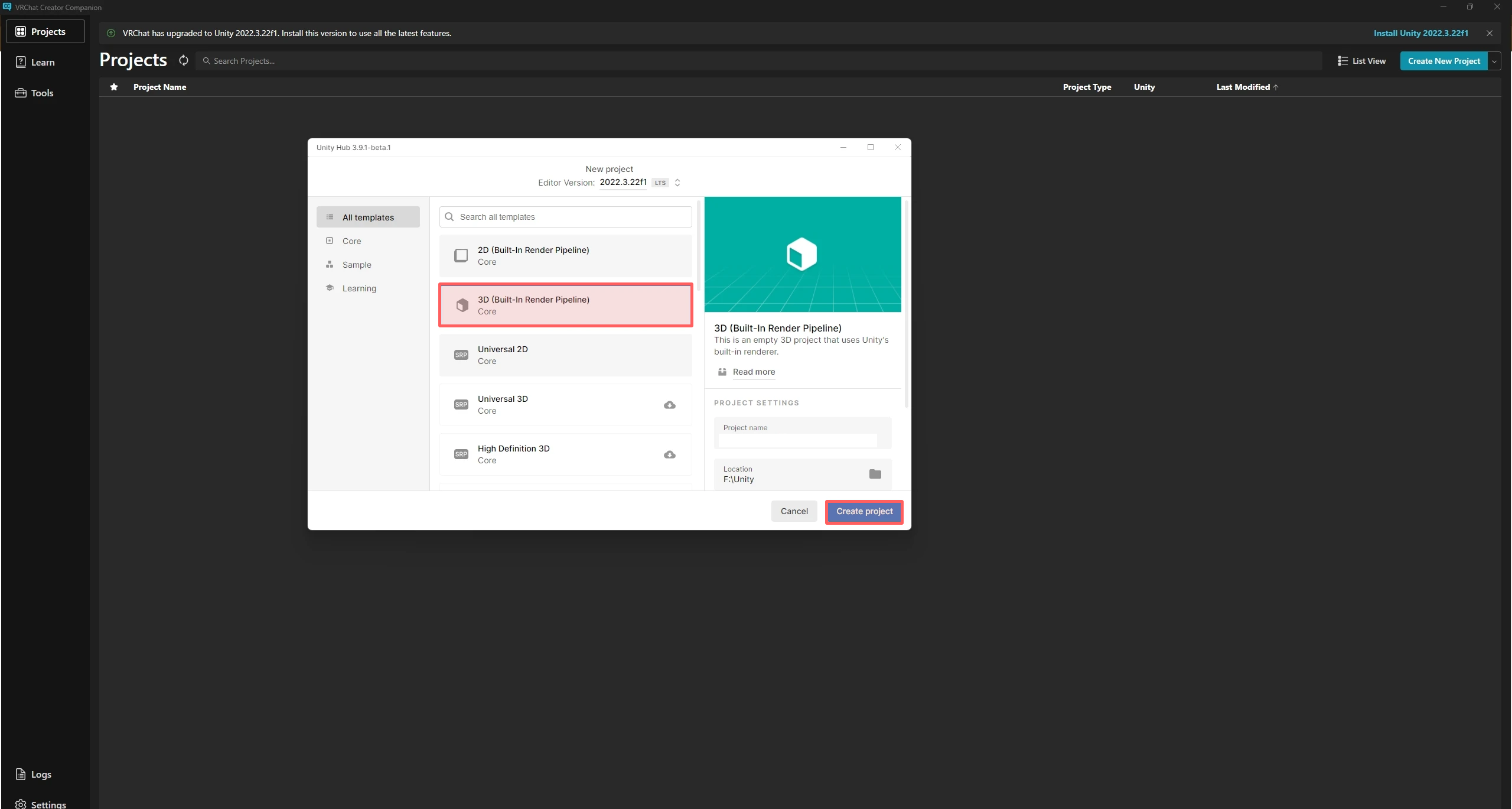Sort by Project Name column
The height and width of the screenshot is (809, 1512).
click(x=159, y=87)
